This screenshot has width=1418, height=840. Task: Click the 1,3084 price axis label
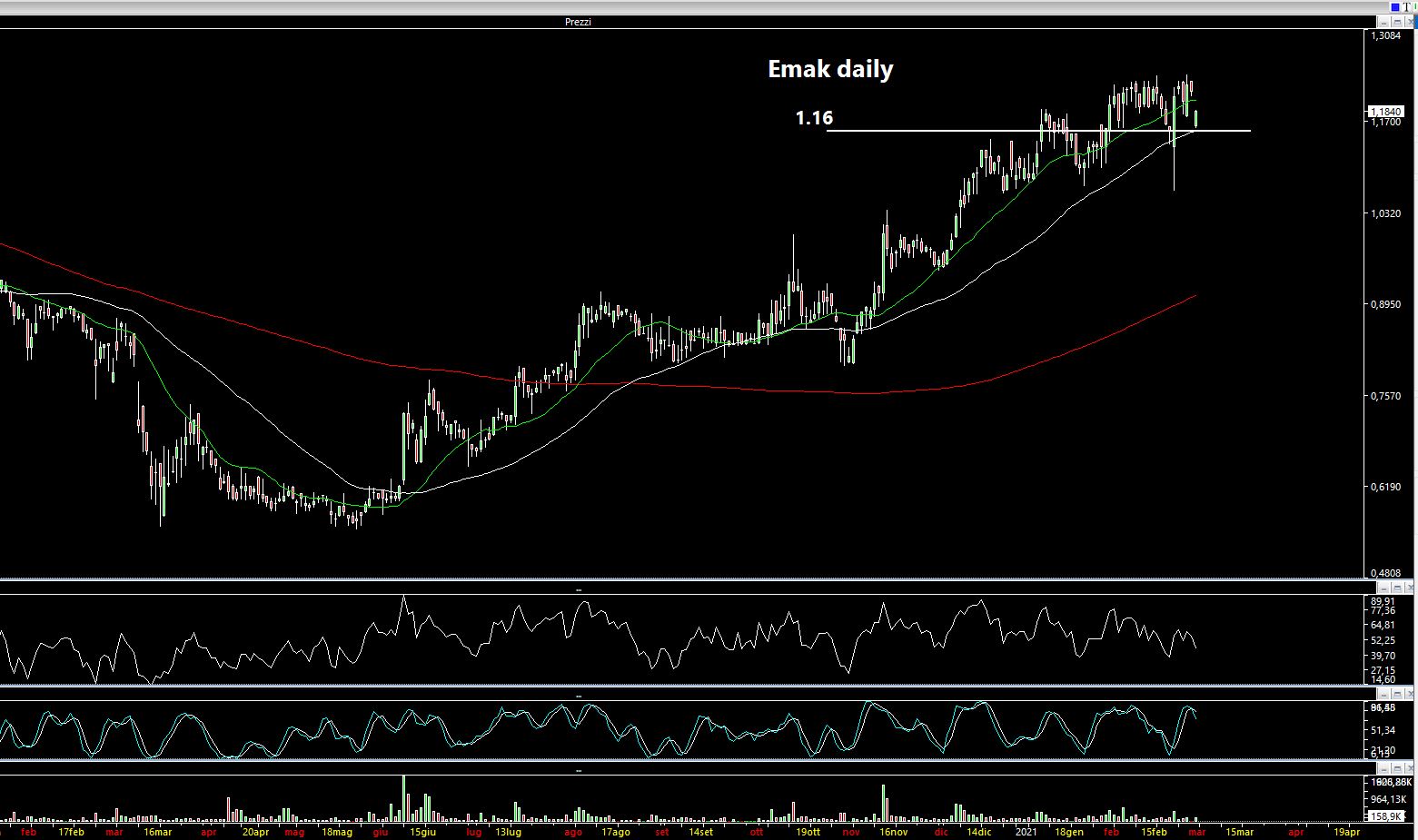1385,36
